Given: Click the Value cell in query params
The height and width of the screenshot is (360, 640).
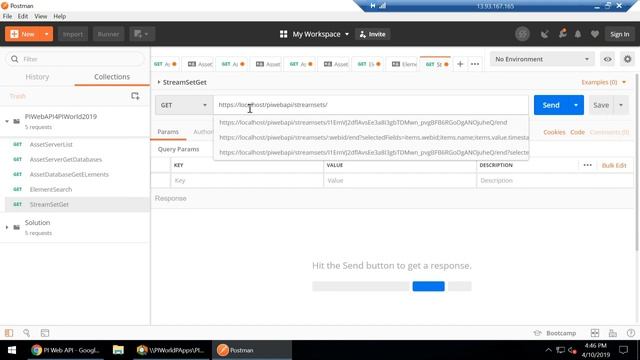Looking at the screenshot, I should click(x=400, y=180).
